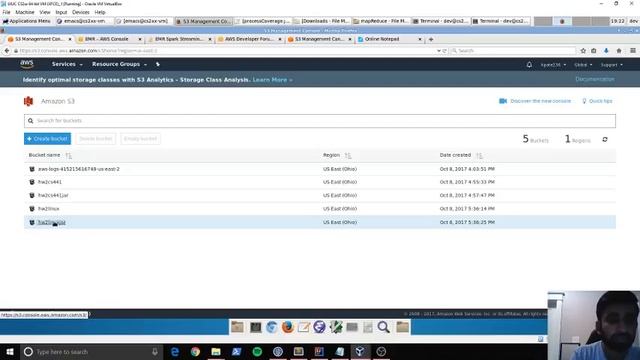Click the AWS logo home icon
640x360 pixels.
pyautogui.click(x=27, y=64)
